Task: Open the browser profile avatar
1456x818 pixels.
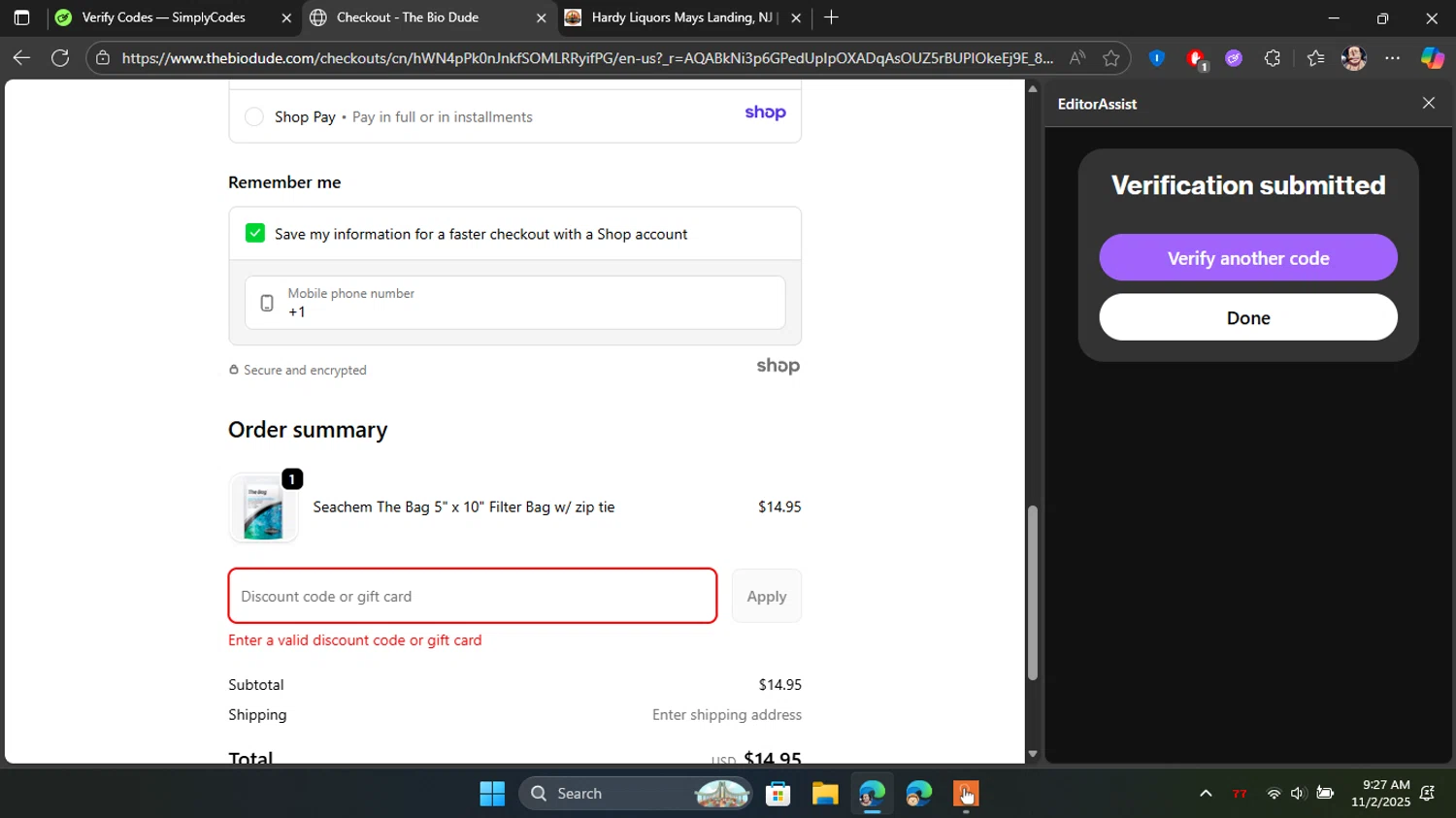Action: [1354, 58]
